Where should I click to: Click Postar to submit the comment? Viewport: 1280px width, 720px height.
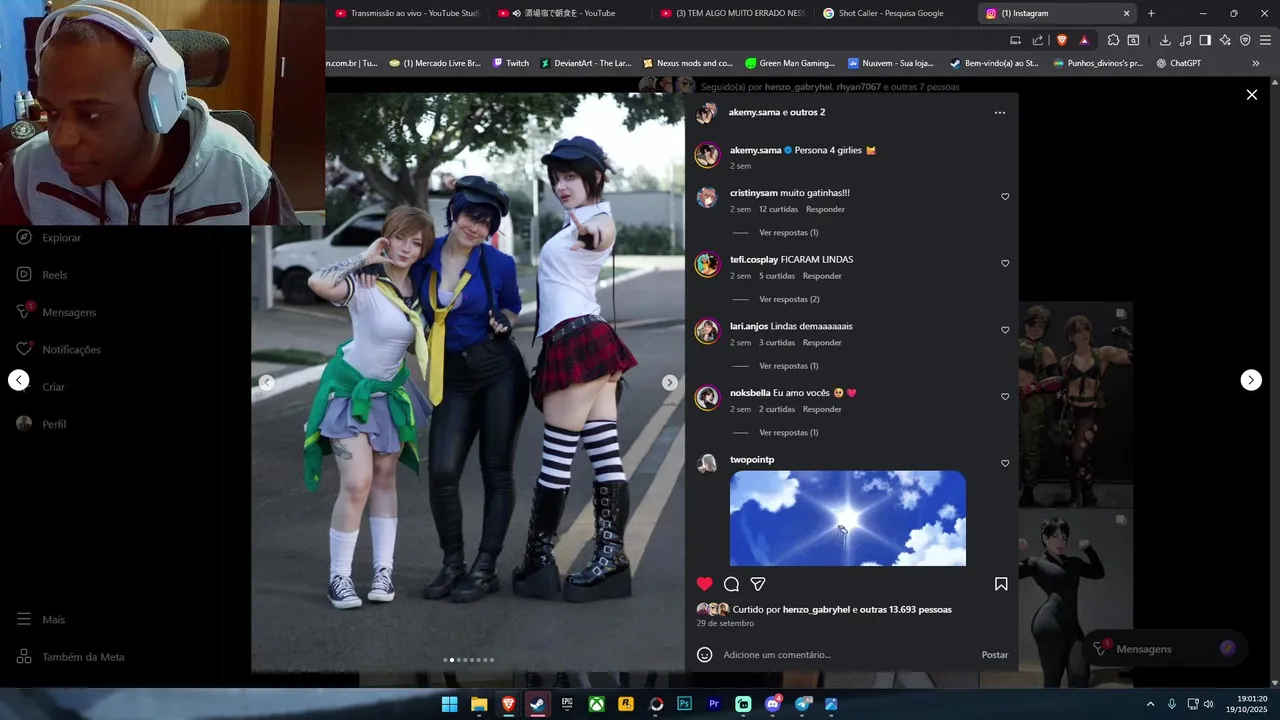point(994,655)
